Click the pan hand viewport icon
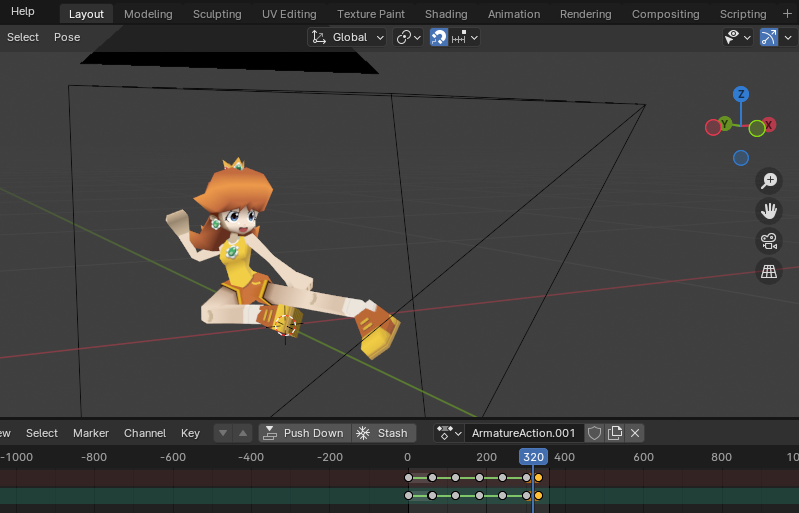This screenshot has height=513, width=799. (x=768, y=210)
